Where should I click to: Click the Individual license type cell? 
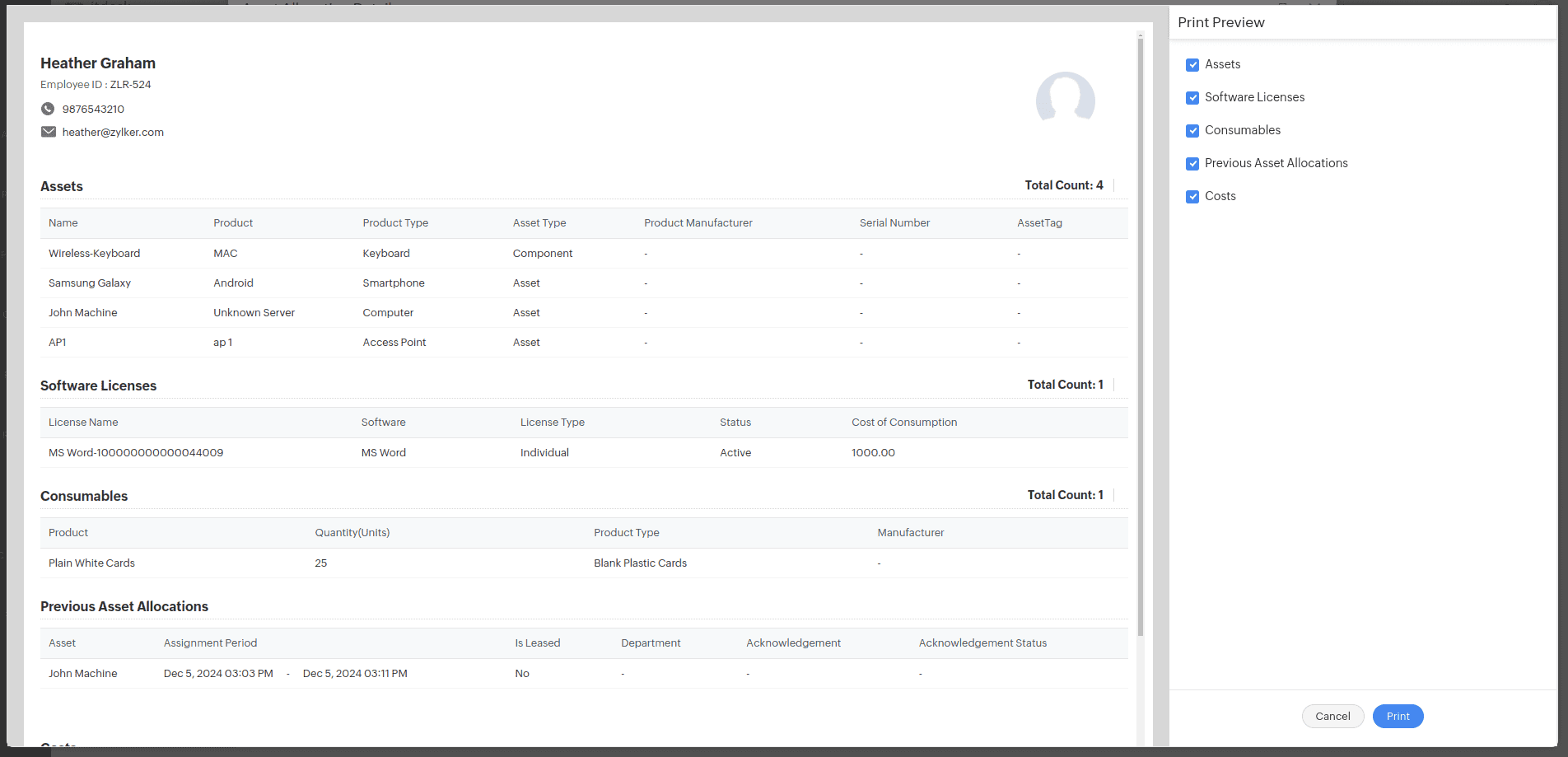(544, 452)
